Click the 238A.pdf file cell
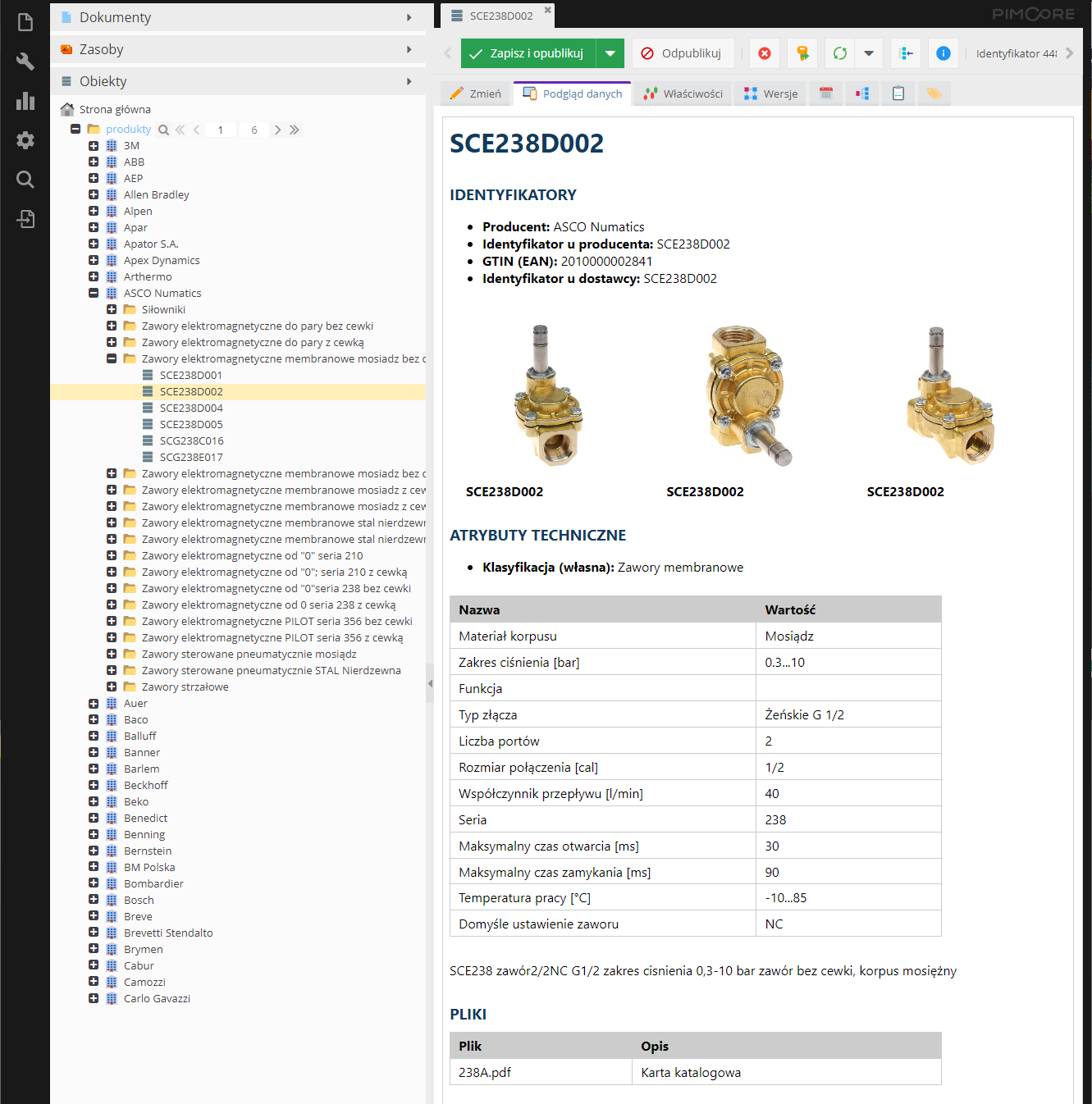This screenshot has width=1092, height=1104. pyautogui.click(x=541, y=1072)
